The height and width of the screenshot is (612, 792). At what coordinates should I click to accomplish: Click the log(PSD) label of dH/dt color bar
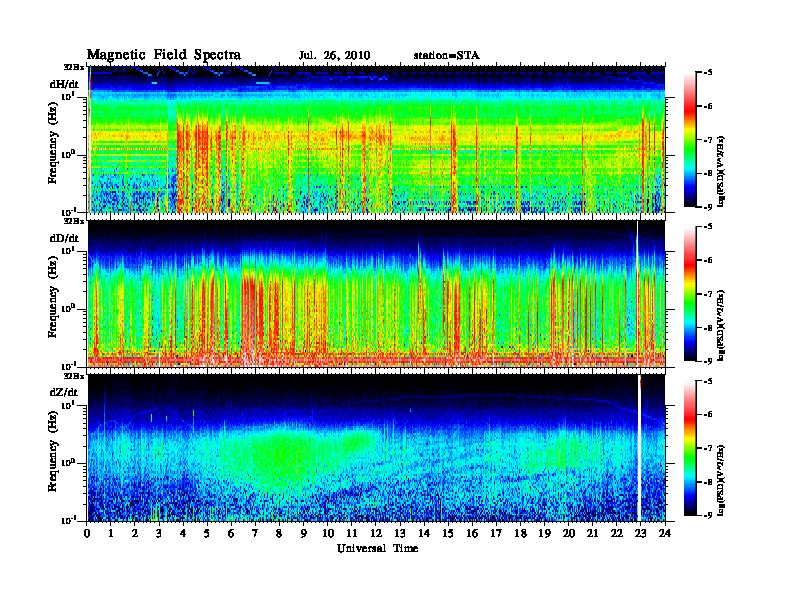point(721,171)
